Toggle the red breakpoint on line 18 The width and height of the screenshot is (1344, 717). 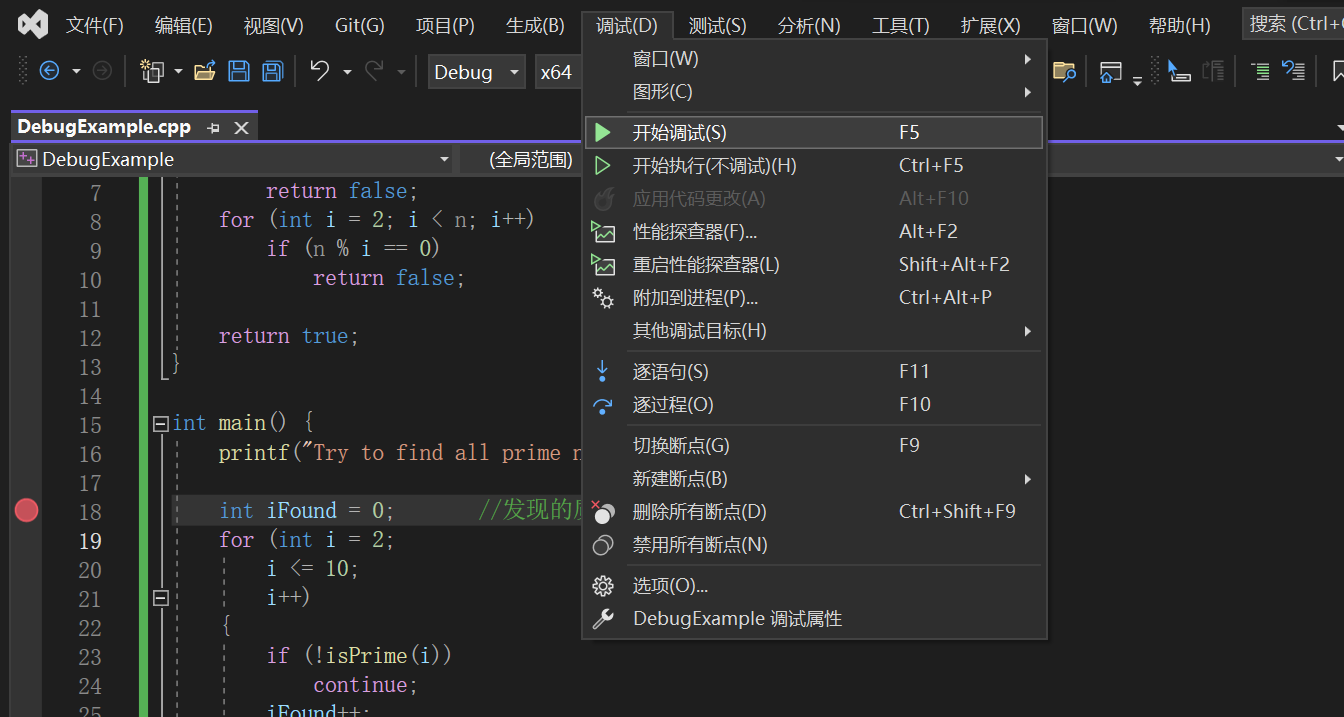[26, 511]
